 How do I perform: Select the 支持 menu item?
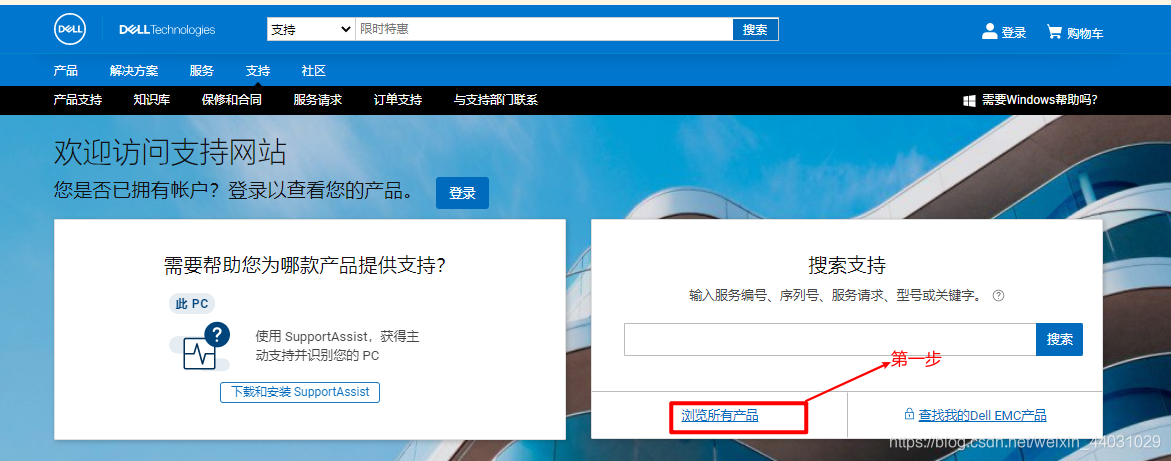258,71
